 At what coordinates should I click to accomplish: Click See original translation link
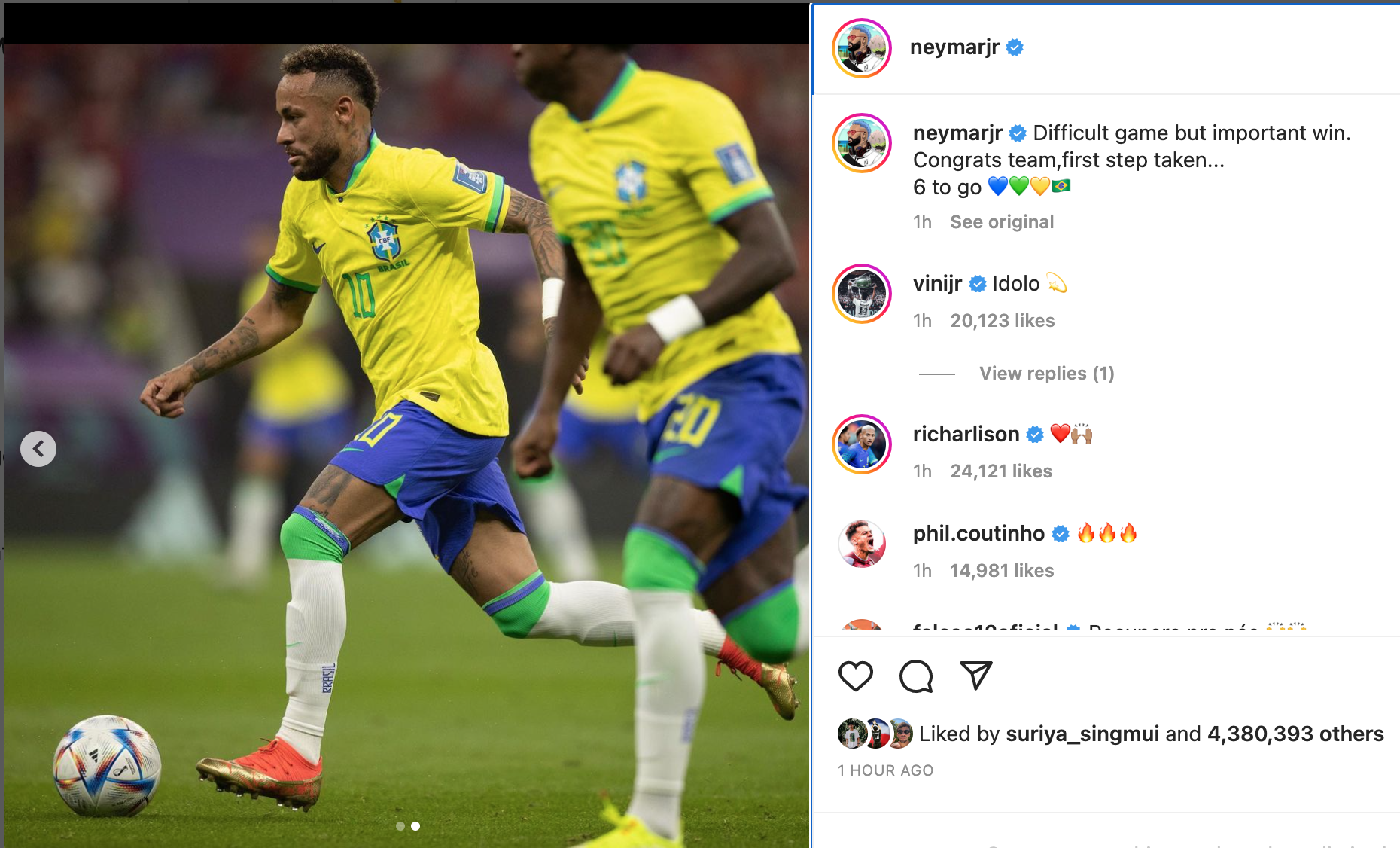coord(1002,222)
